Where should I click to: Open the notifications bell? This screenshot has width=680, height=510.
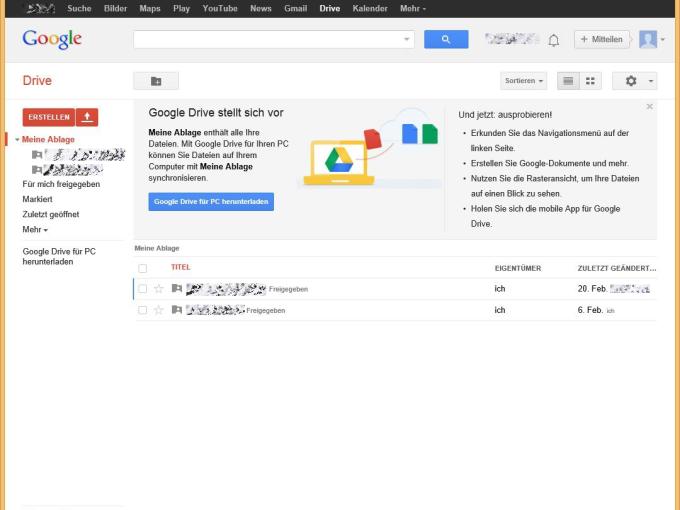[553, 40]
